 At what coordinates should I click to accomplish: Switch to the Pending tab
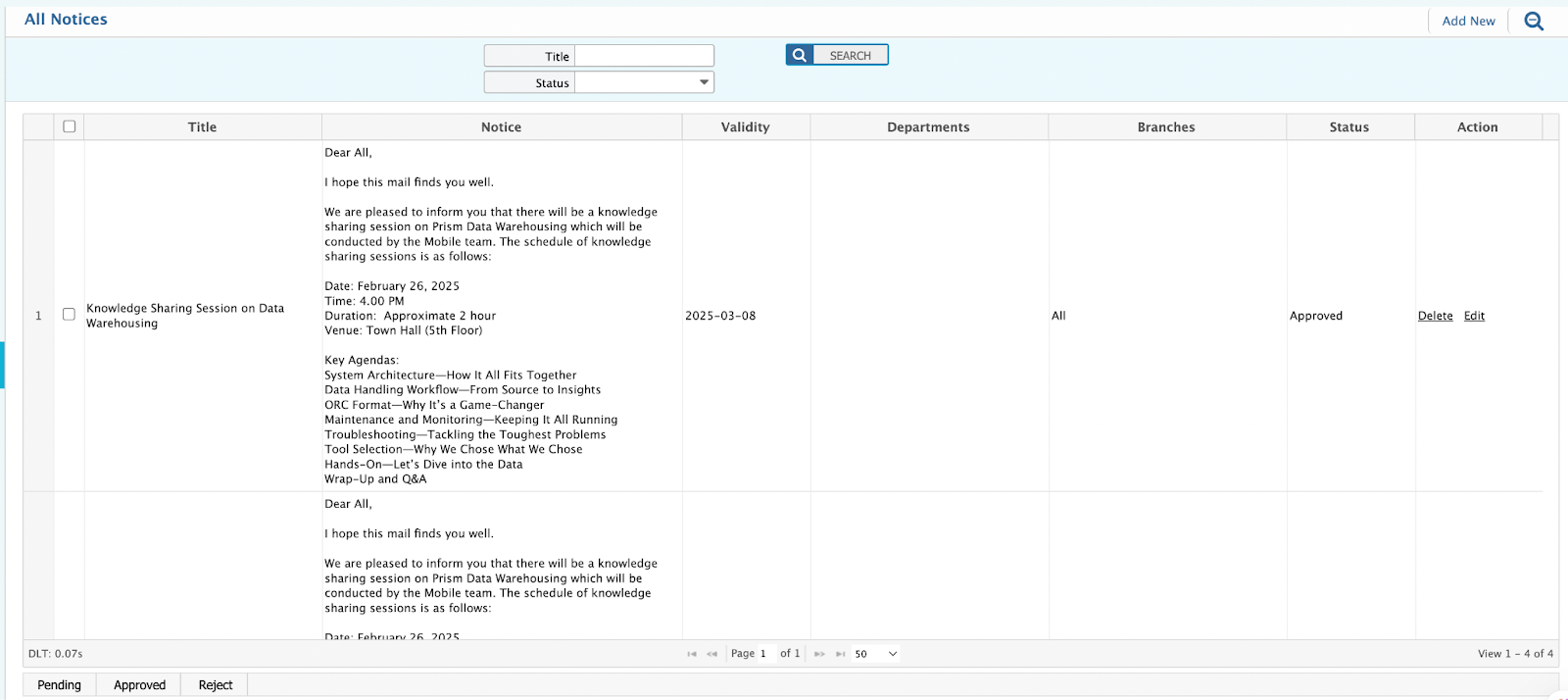click(x=59, y=685)
